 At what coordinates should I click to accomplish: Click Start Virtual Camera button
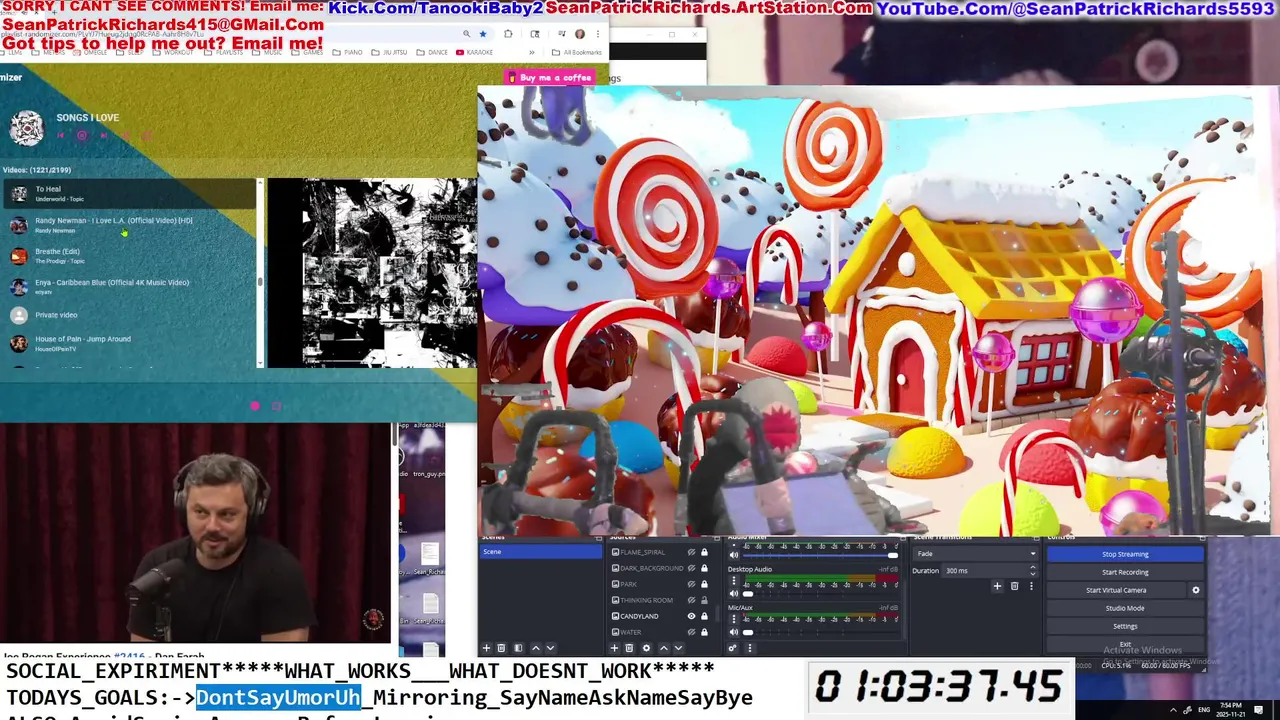1116,590
